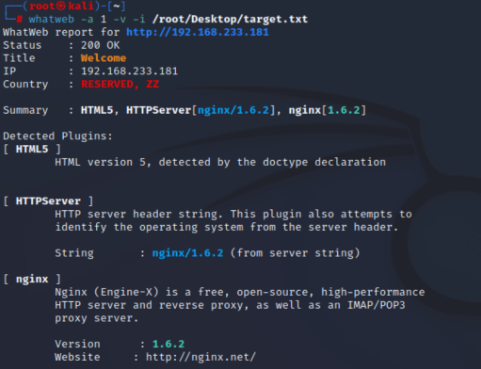Click nginx/1.6.2 inside Summary HTTPServer brackets
Image resolution: width=481 pixels, height=369 pixels.
(x=233, y=110)
